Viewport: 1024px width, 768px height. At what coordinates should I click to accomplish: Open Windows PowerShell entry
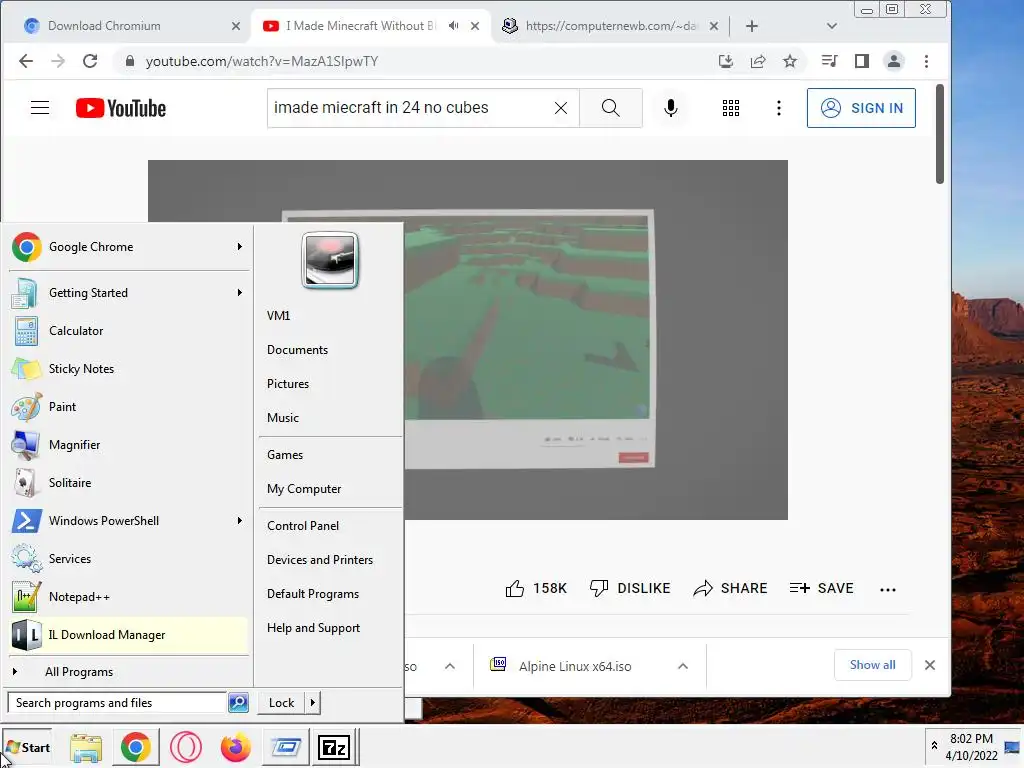coord(128,520)
